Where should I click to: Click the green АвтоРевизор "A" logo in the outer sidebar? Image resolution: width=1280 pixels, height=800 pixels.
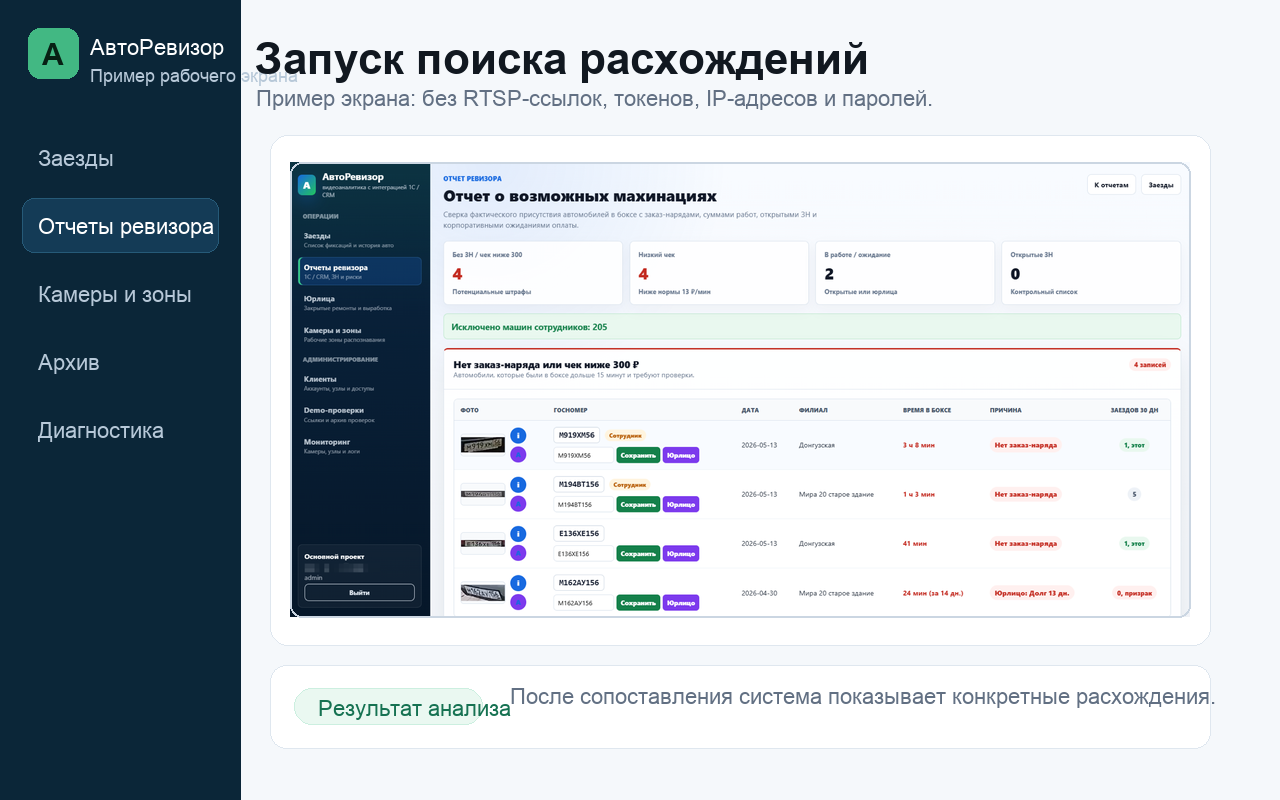[53, 53]
